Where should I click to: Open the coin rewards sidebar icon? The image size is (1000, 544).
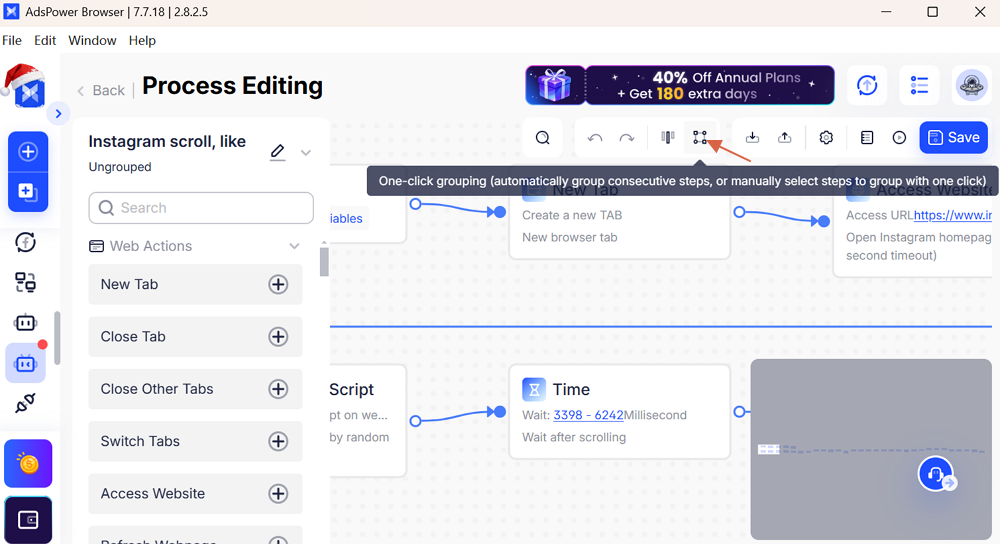[28, 464]
